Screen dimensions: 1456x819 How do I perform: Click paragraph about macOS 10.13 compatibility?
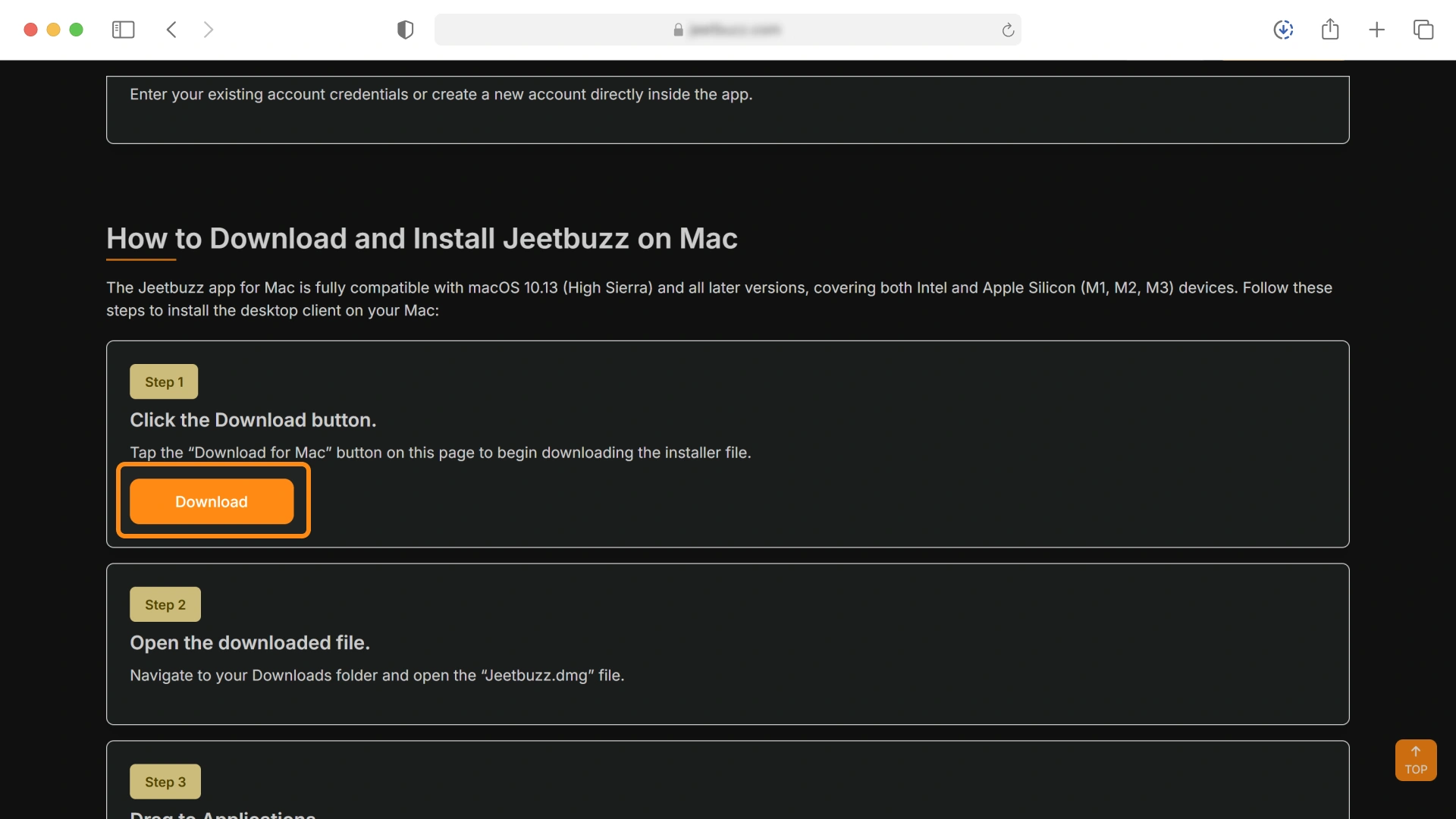(x=719, y=299)
